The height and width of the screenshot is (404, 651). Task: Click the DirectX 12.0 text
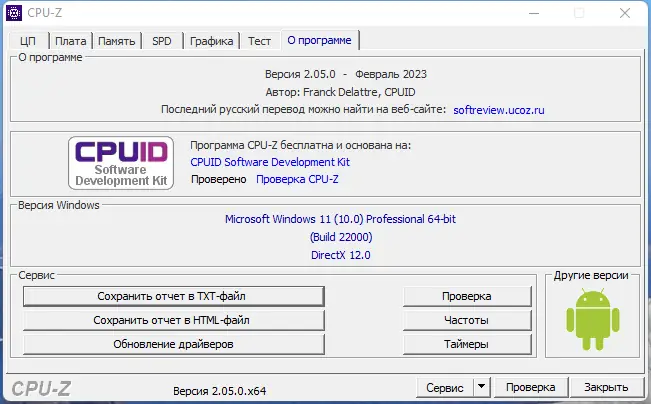pyautogui.click(x=341, y=255)
